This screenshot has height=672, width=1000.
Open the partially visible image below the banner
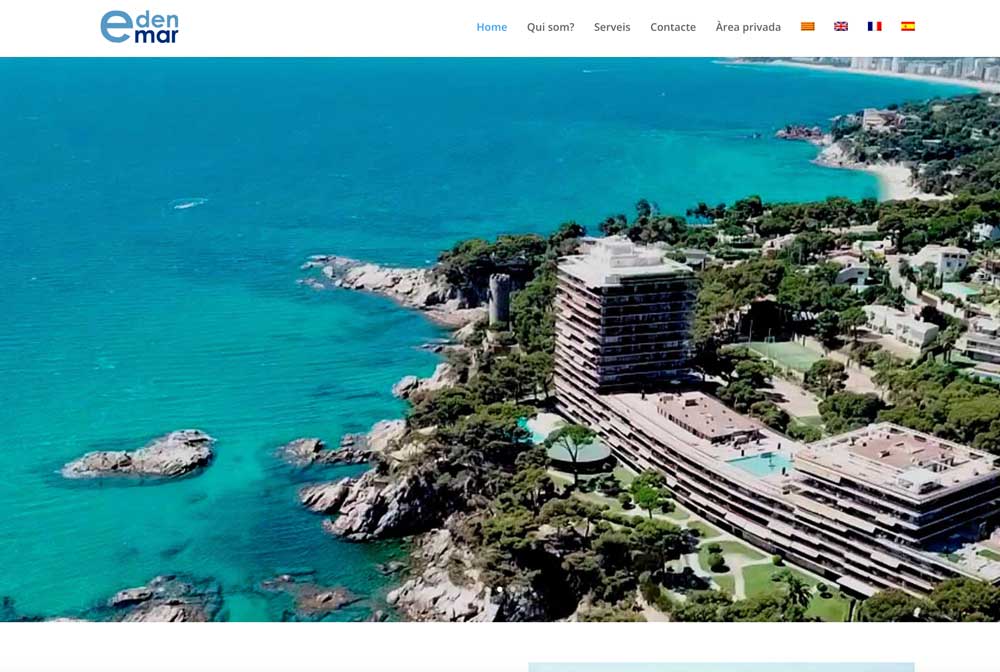point(721,667)
